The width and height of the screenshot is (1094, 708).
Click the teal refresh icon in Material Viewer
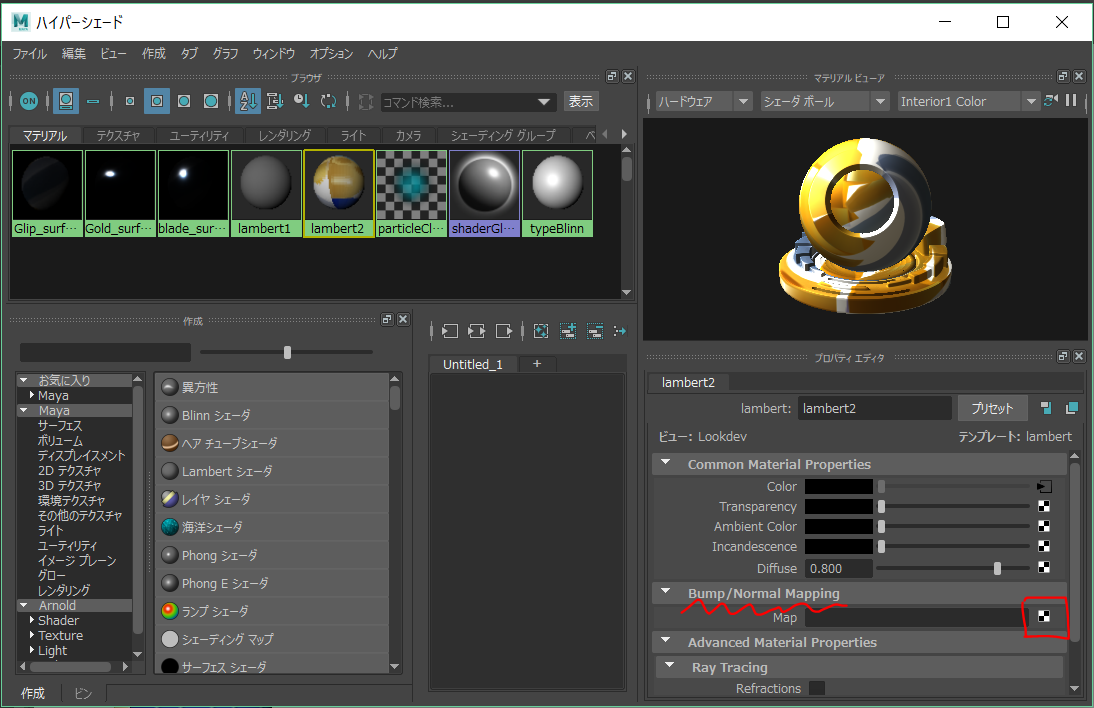click(1051, 100)
